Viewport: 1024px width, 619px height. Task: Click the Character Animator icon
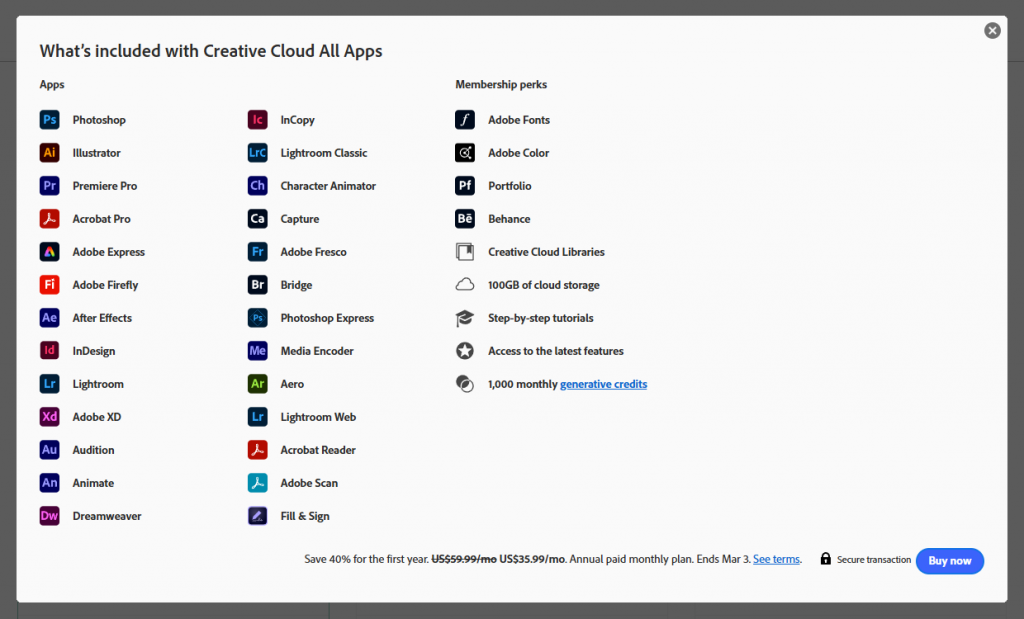coord(258,185)
